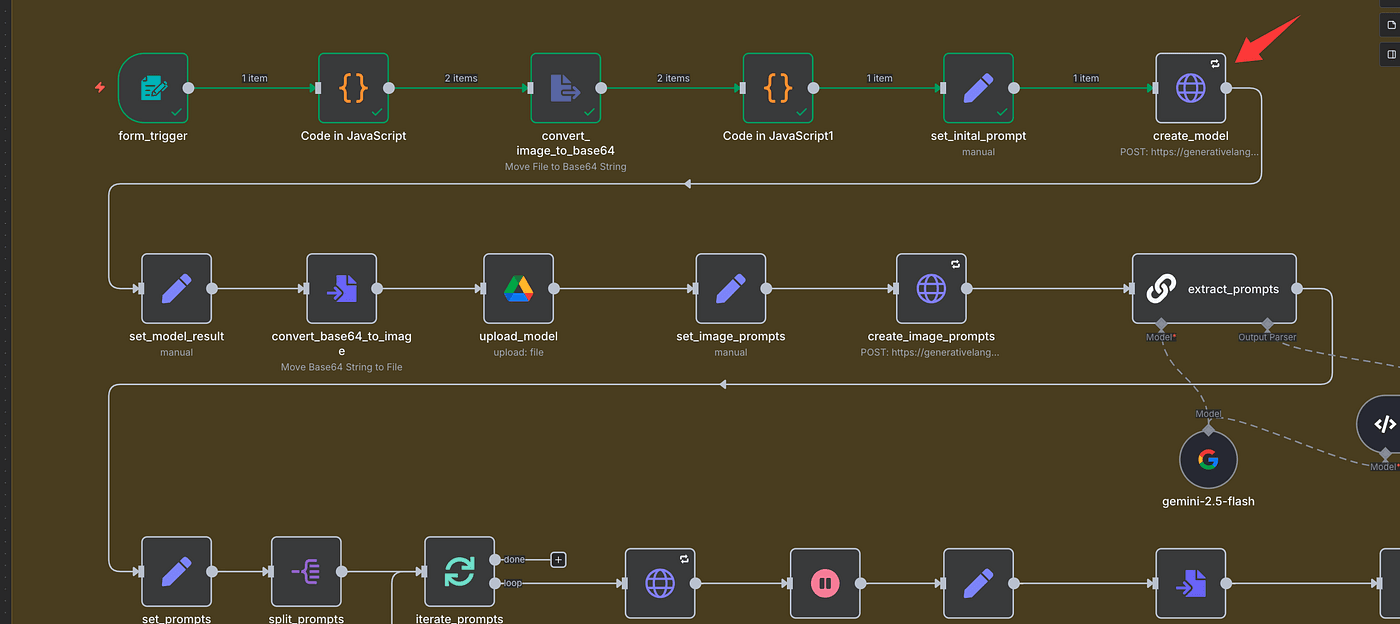The image size is (1400, 624).
Task: Click the '2 items' label after Code in JavaScript
Action: coord(460,78)
